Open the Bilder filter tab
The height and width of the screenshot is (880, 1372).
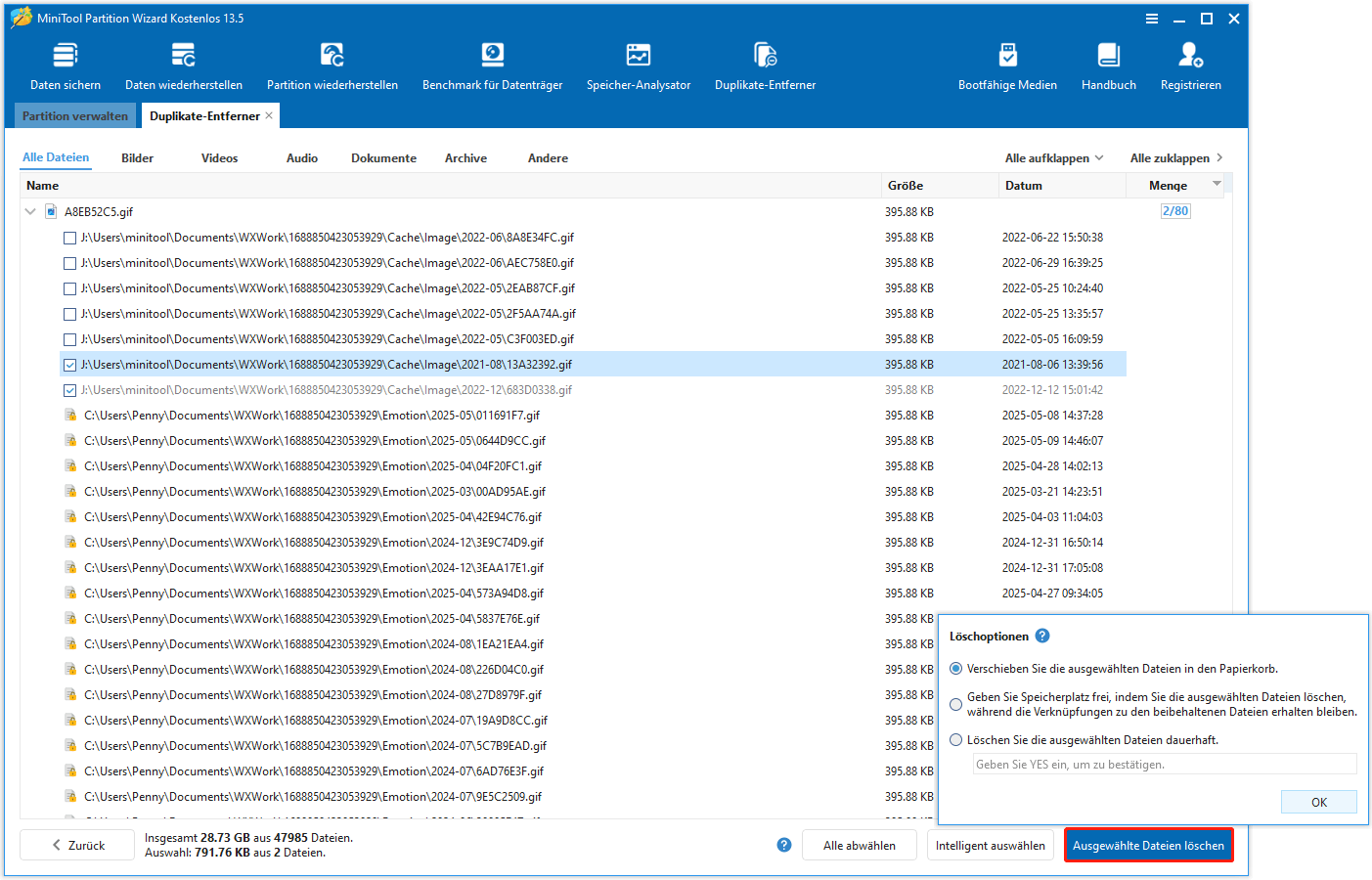point(137,157)
